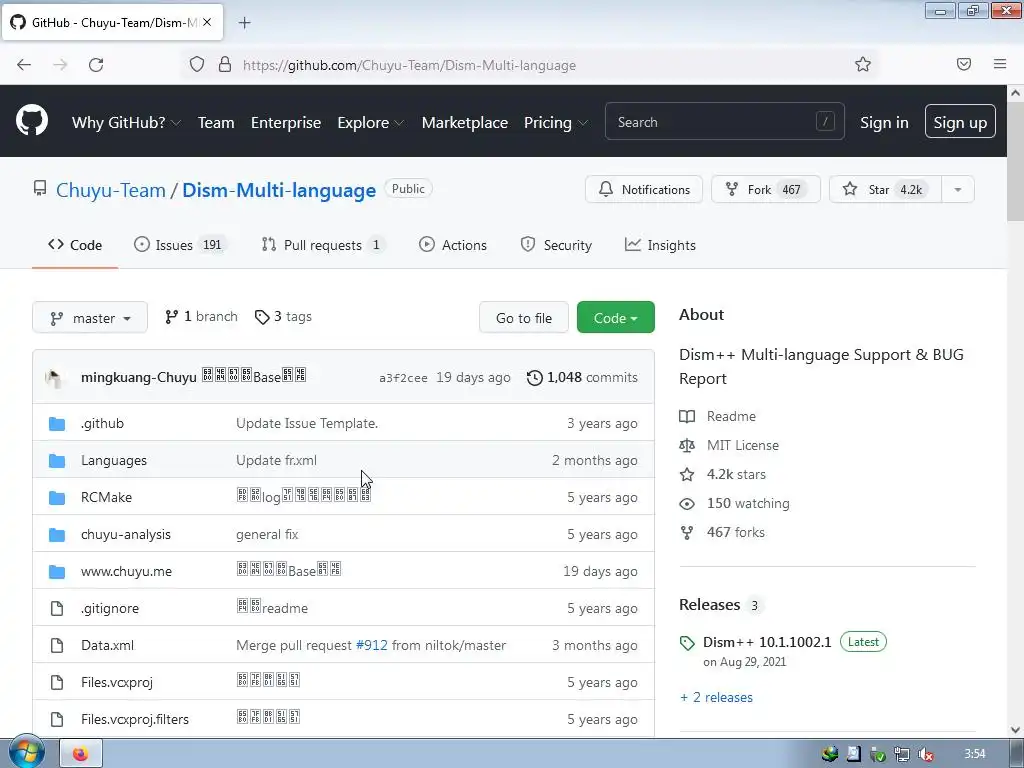Open the Dism-Multi-language repo link
1024x768 pixels.
tap(279, 190)
